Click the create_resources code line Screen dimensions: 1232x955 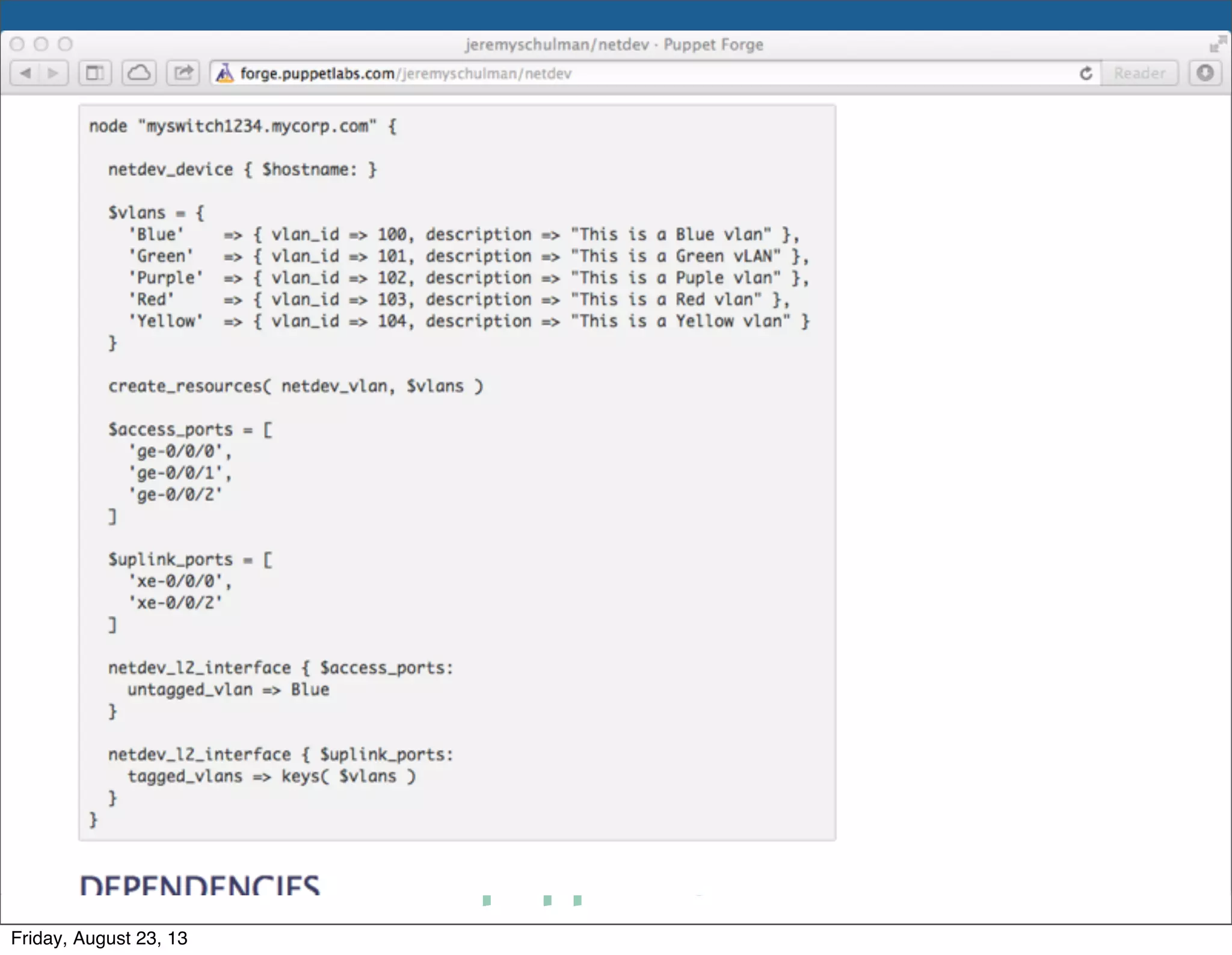point(295,386)
